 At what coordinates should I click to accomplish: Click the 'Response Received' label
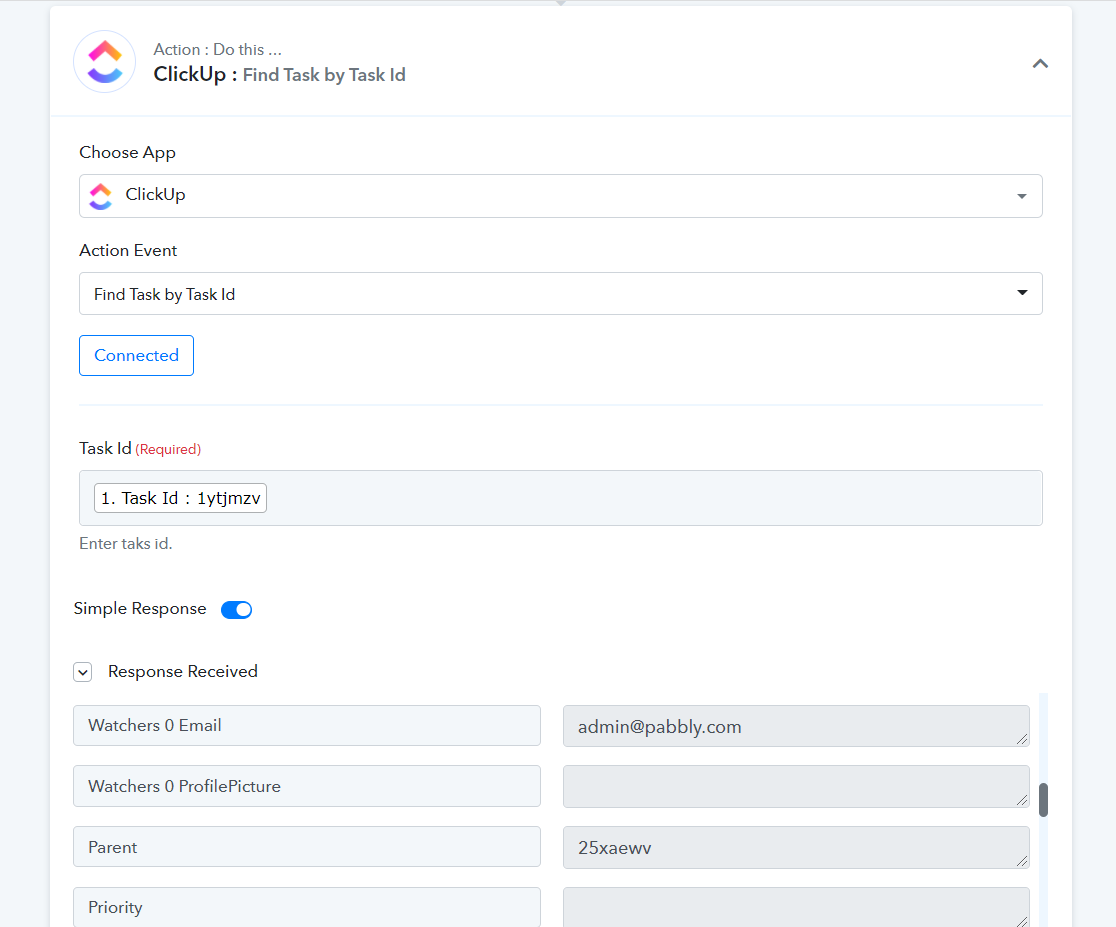(183, 671)
